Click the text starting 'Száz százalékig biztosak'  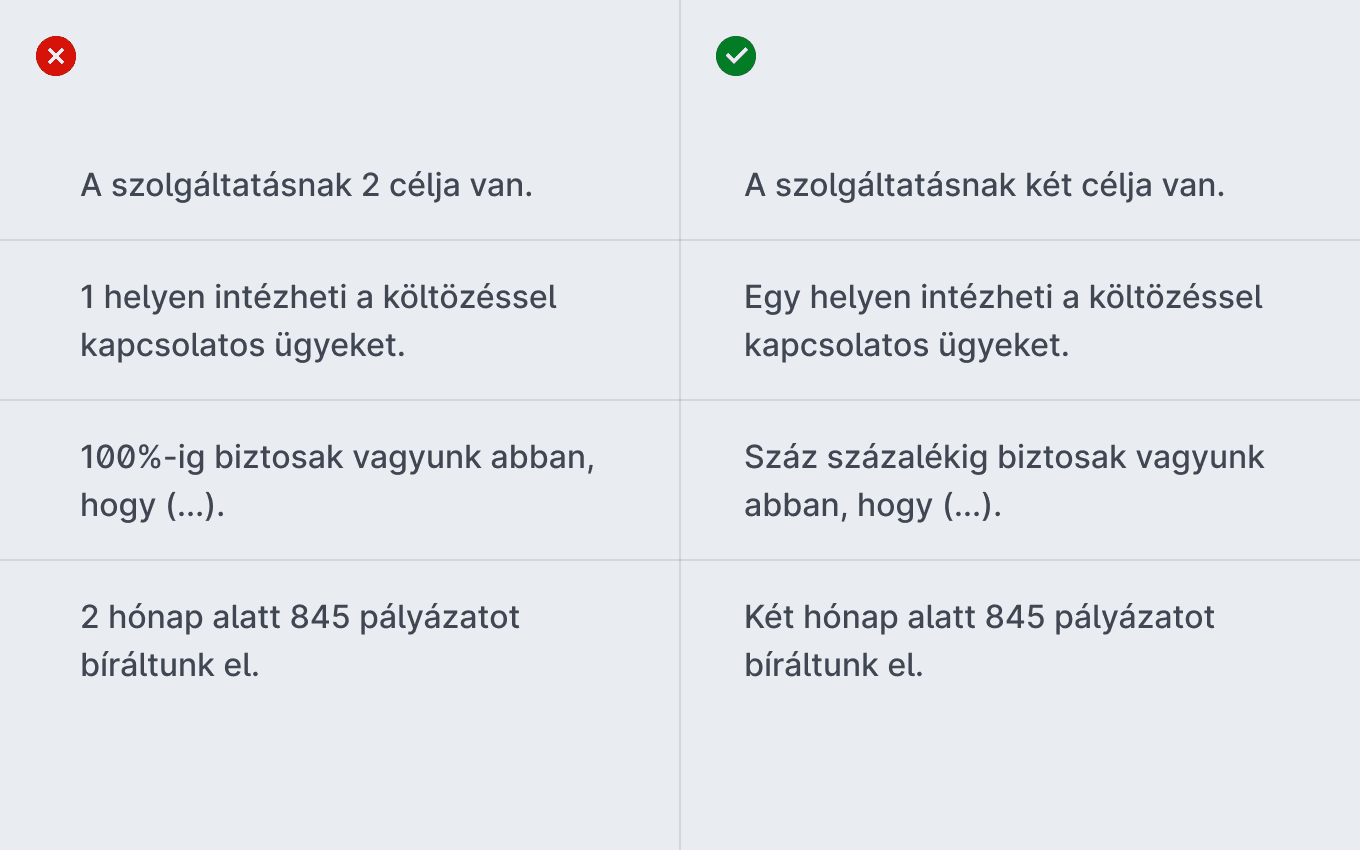[x=1004, y=481]
